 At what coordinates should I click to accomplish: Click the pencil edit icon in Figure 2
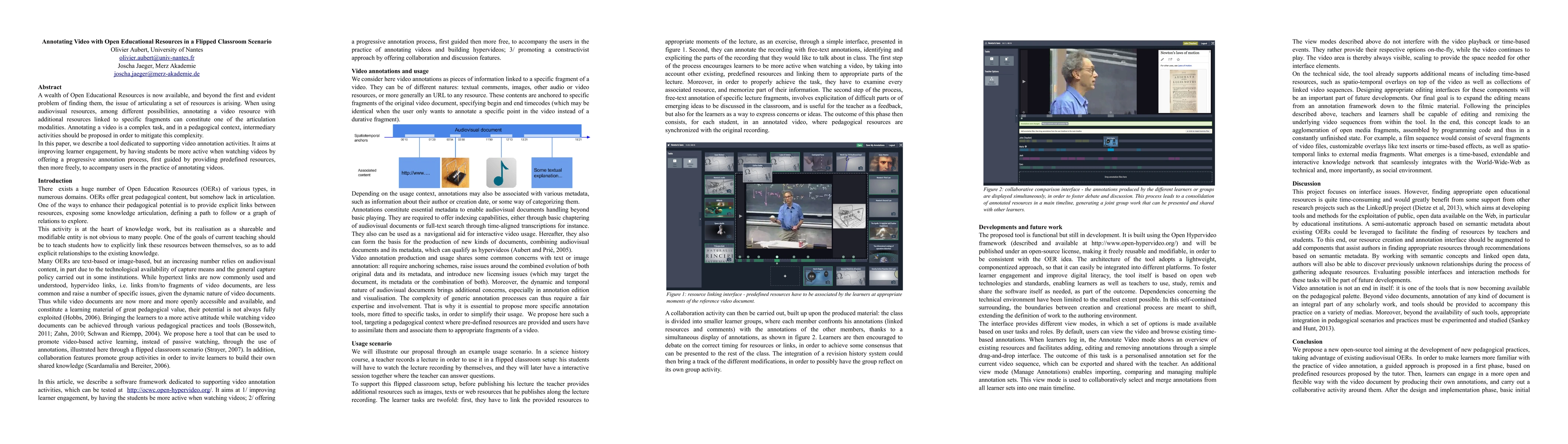tap(1163, 60)
